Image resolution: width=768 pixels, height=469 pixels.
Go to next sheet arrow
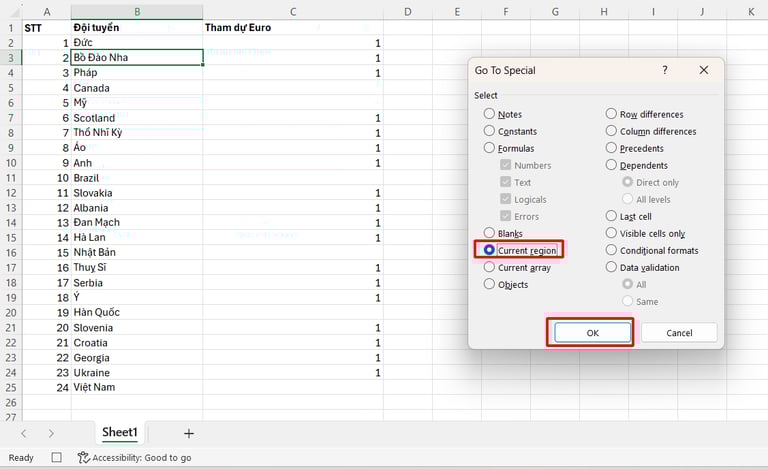click(x=51, y=433)
